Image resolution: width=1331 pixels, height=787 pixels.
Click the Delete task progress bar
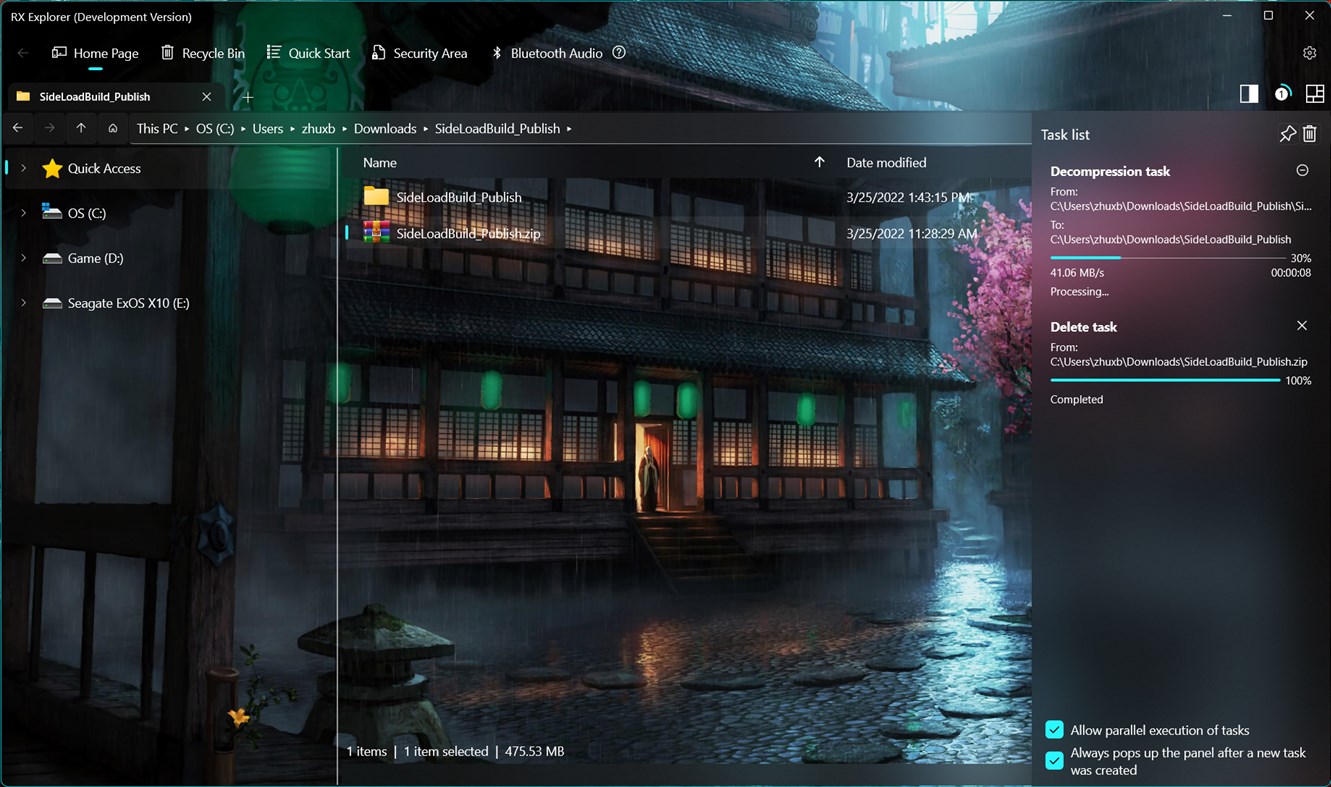(x=1165, y=380)
